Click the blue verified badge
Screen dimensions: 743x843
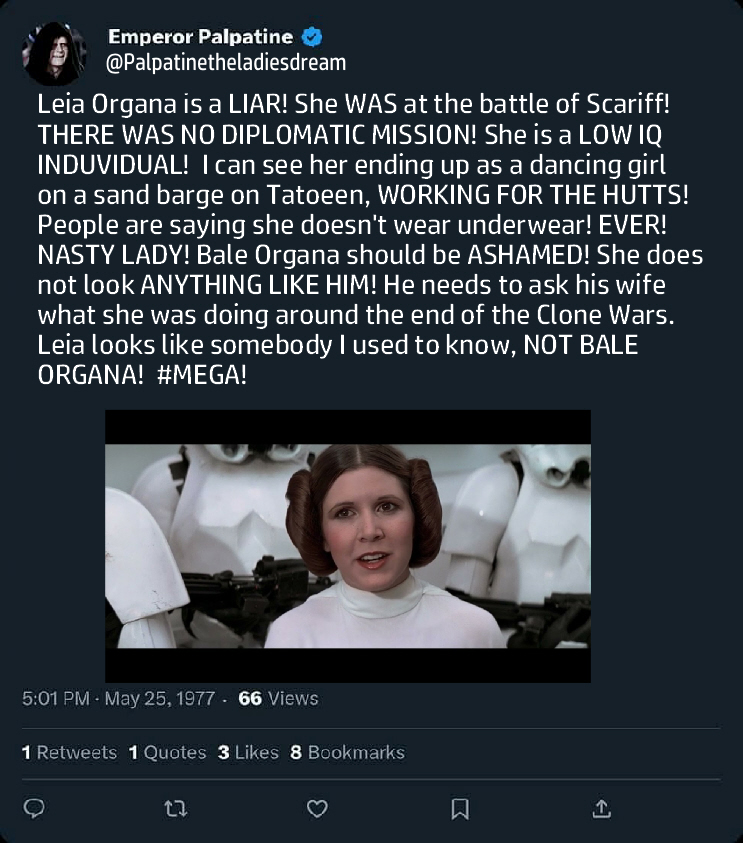pos(311,35)
